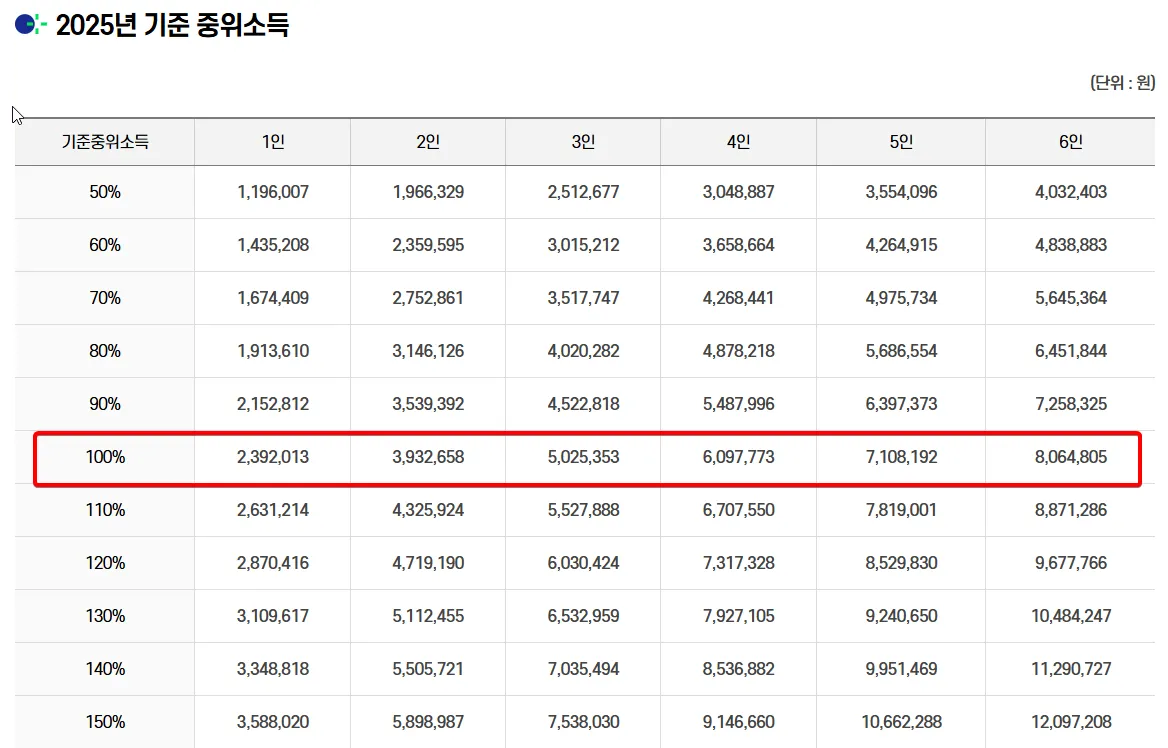Click the 3인 column header
Image resolution: width=1168 pixels, height=748 pixels.
pyautogui.click(x=583, y=141)
